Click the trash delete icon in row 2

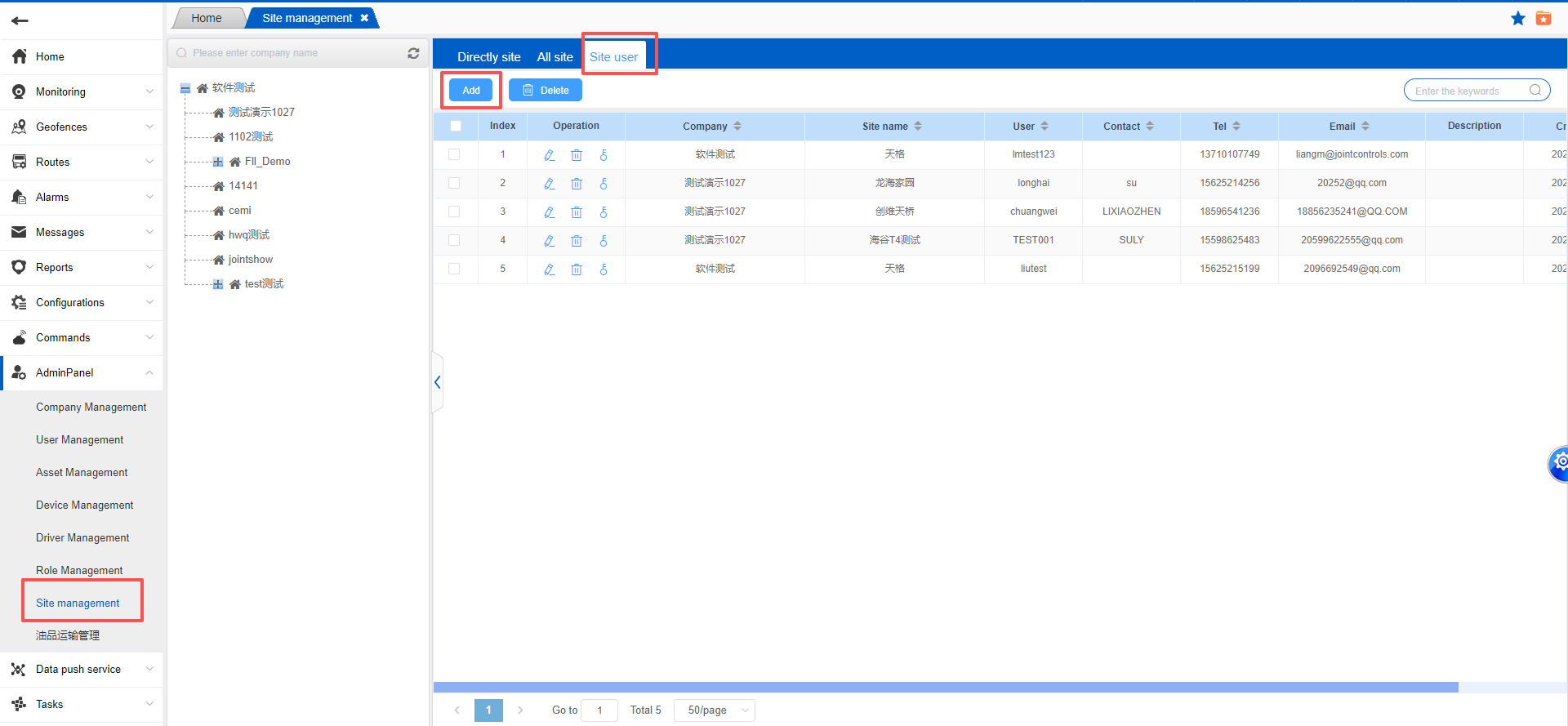(x=577, y=184)
